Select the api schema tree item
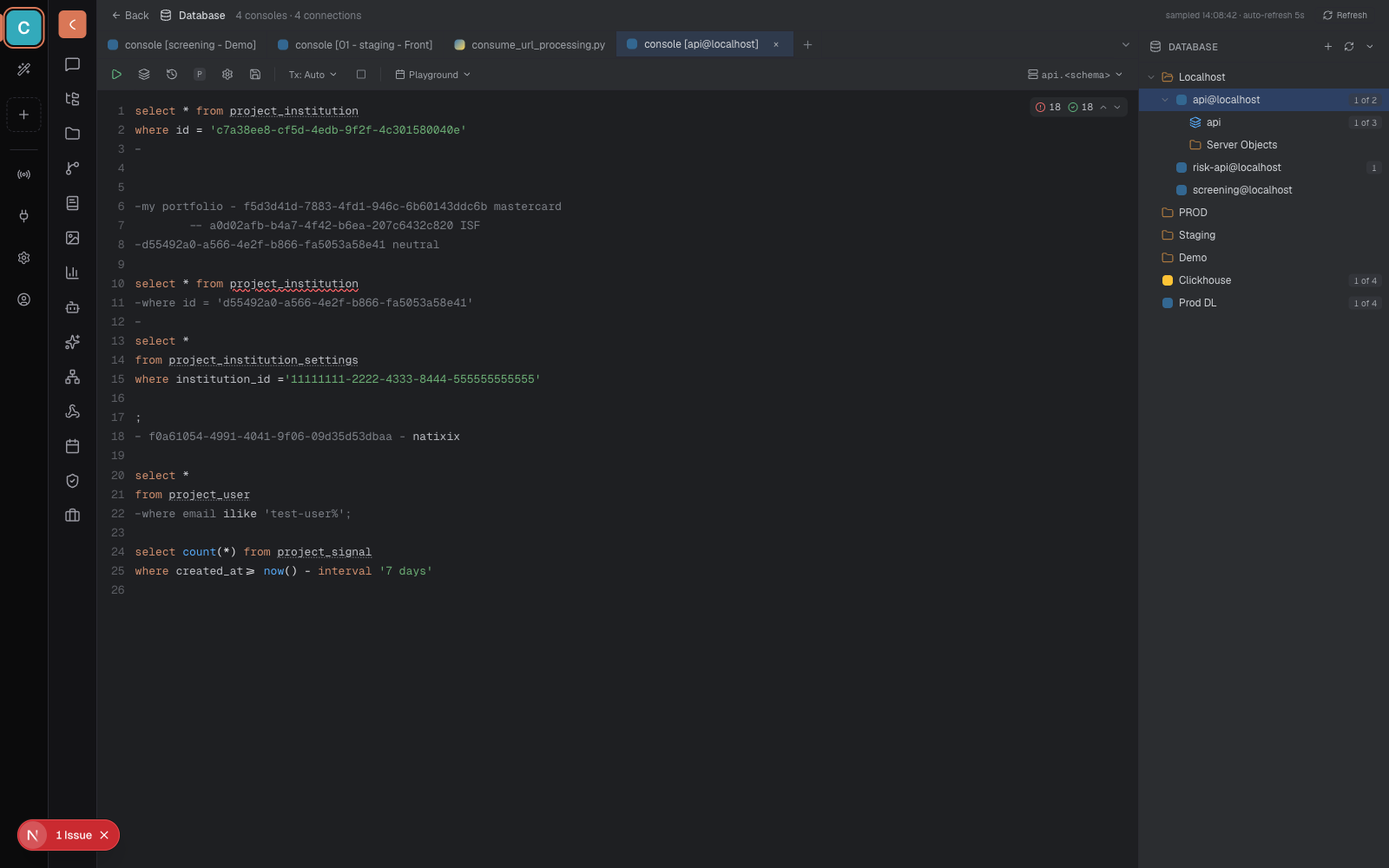The image size is (1389, 868). pos(1264,122)
